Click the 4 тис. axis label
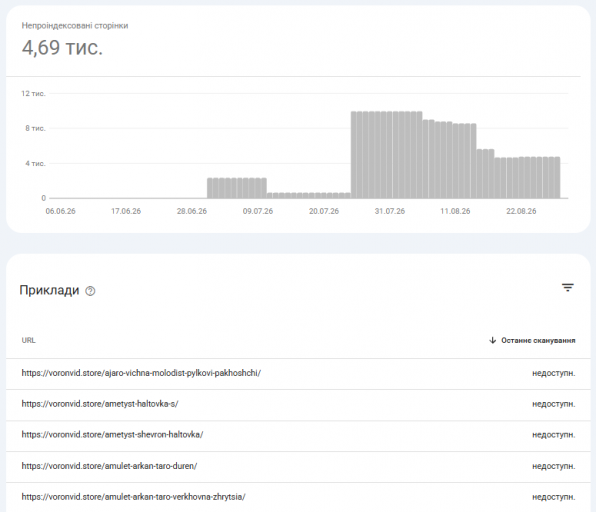Viewport: 596px width, 512px height. tap(35, 163)
